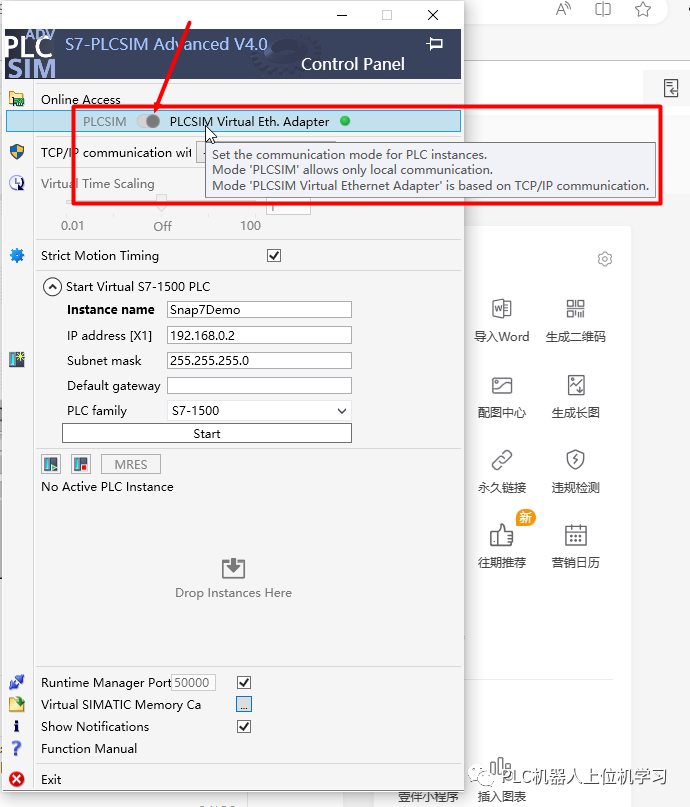Click 永久链接 link icon in background window
The image size is (690, 807).
(502, 460)
